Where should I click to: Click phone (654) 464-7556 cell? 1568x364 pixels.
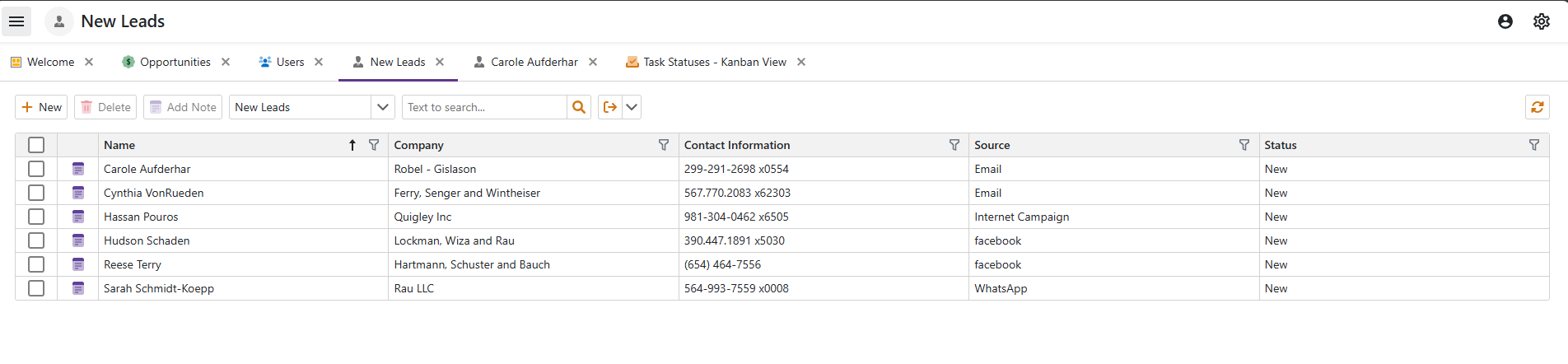click(x=824, y=264)
